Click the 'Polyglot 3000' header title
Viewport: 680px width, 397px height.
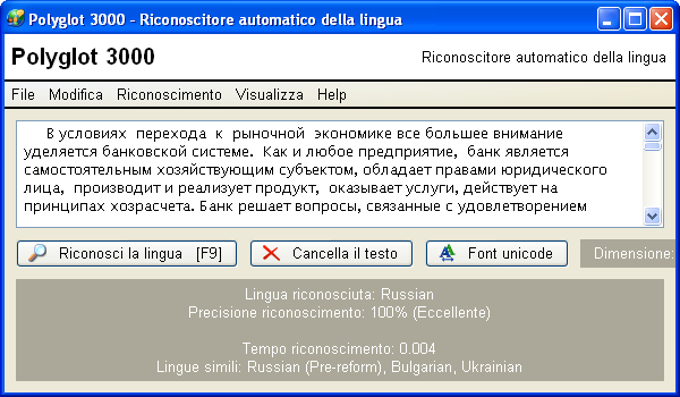click(x=83, y=57)
